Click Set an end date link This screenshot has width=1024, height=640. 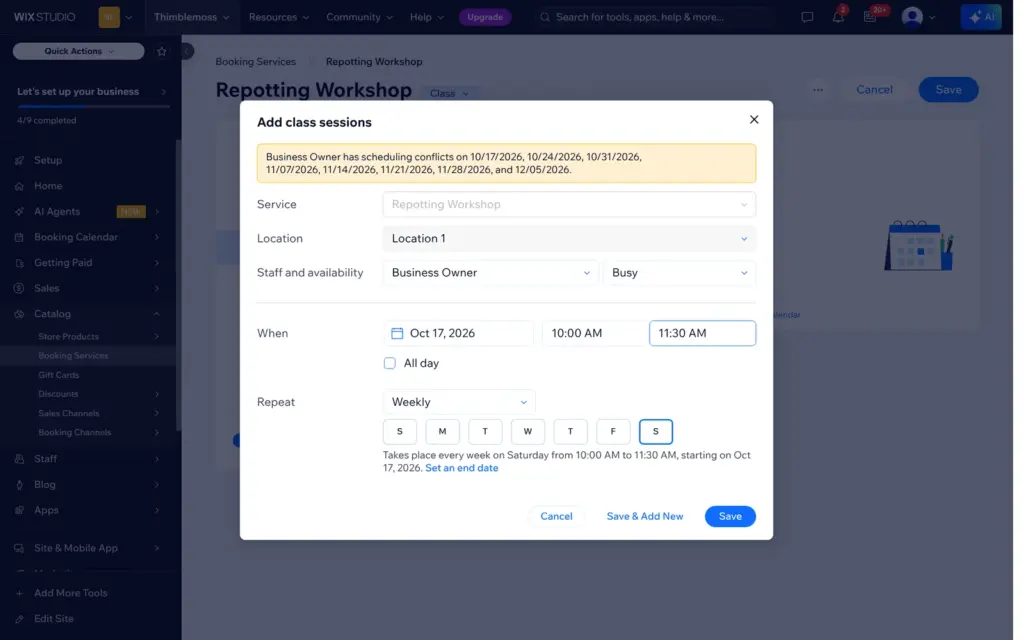click(x=462, y=468)
